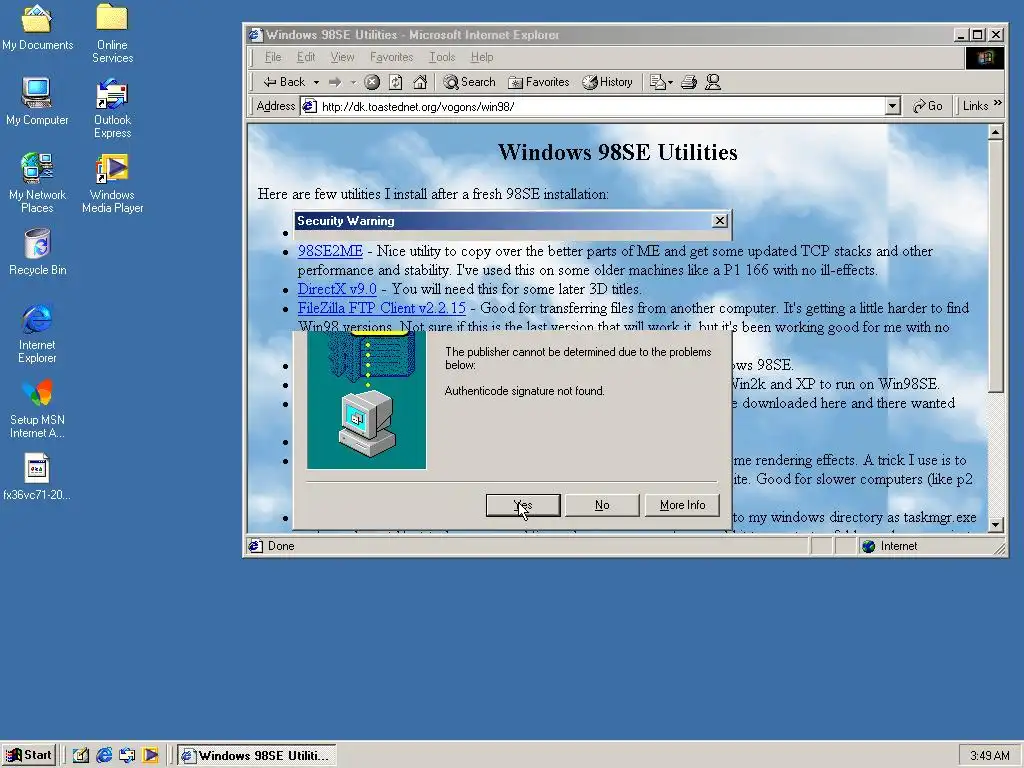Click the Print toolbar icon

689,82
